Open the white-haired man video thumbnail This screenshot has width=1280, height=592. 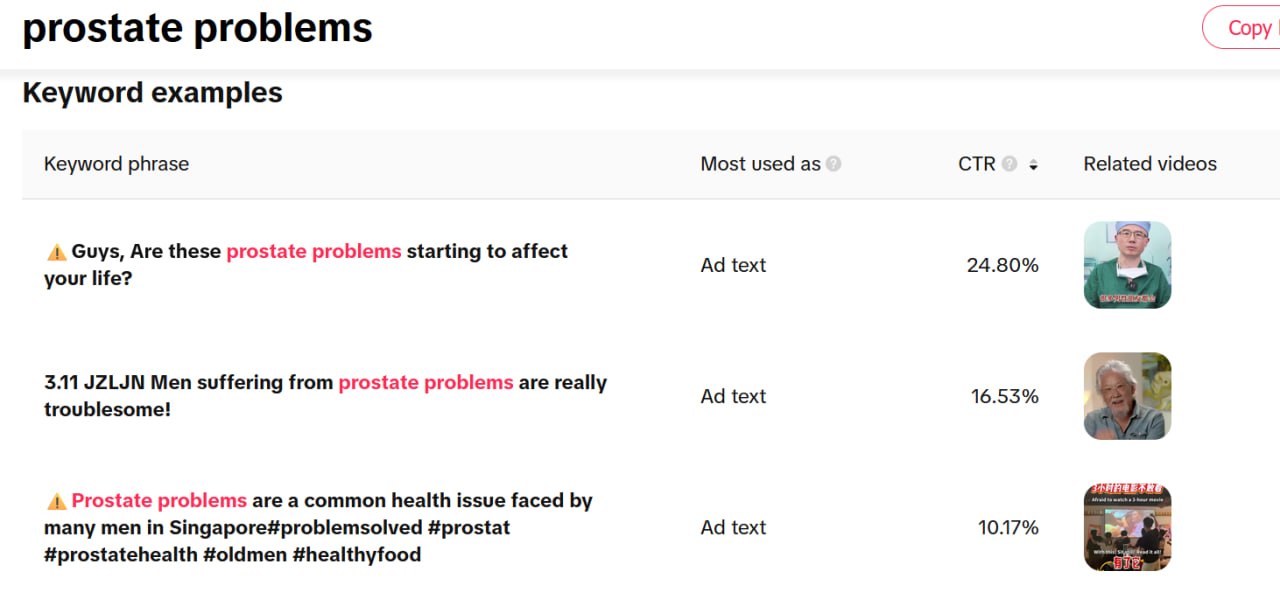[x=1127, y=396]
